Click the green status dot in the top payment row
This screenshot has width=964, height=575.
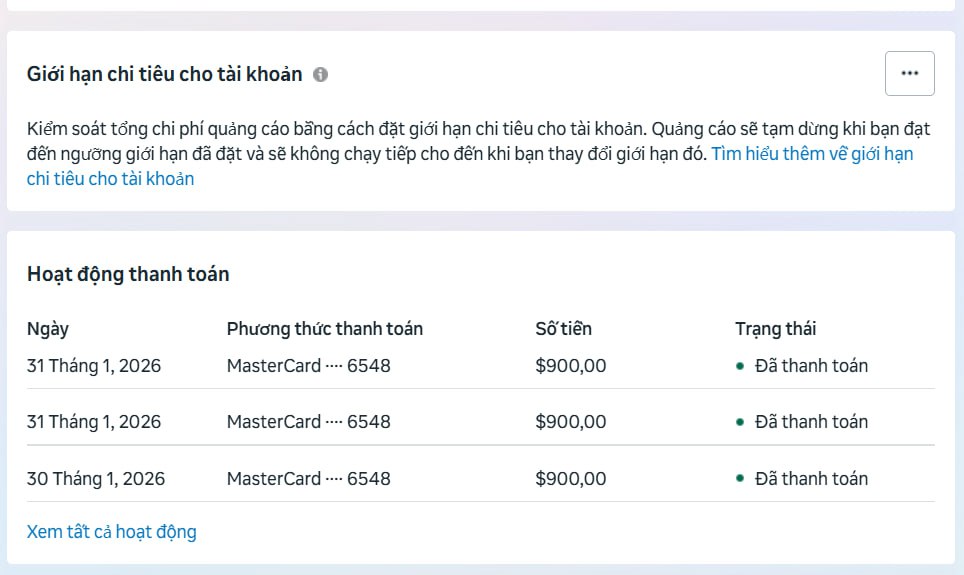pyautogui.click(x=740, y=366)
